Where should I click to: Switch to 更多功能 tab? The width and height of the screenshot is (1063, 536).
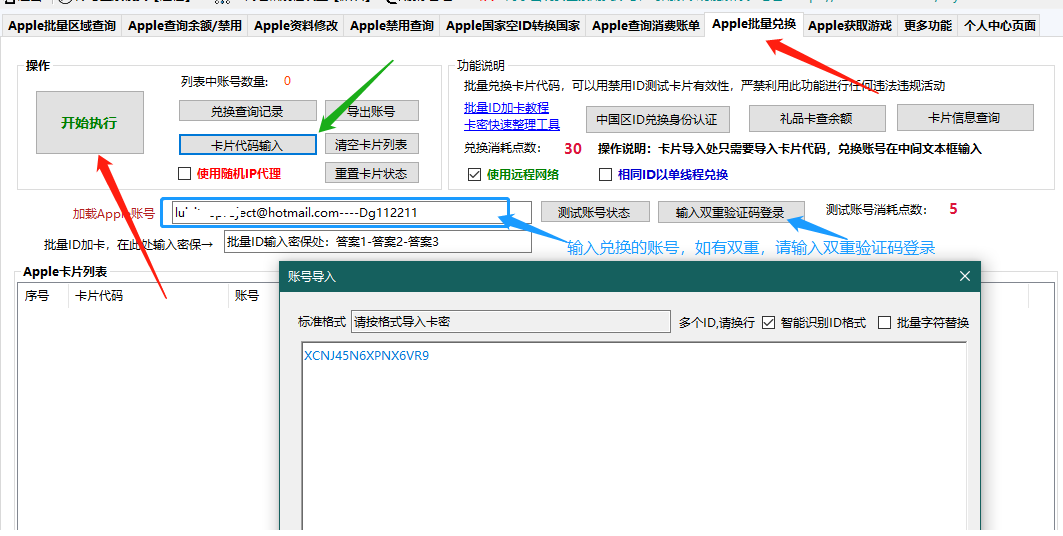pos(927,26)
